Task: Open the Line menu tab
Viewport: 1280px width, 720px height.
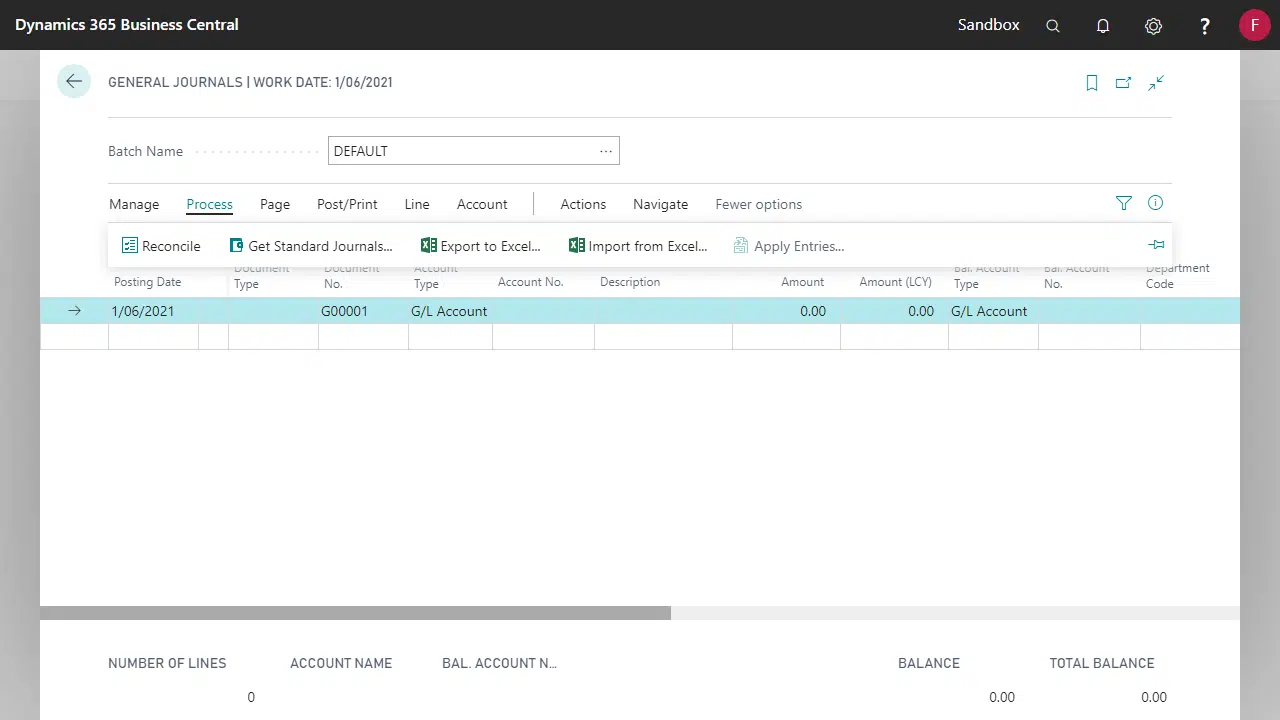Action: 417,204
